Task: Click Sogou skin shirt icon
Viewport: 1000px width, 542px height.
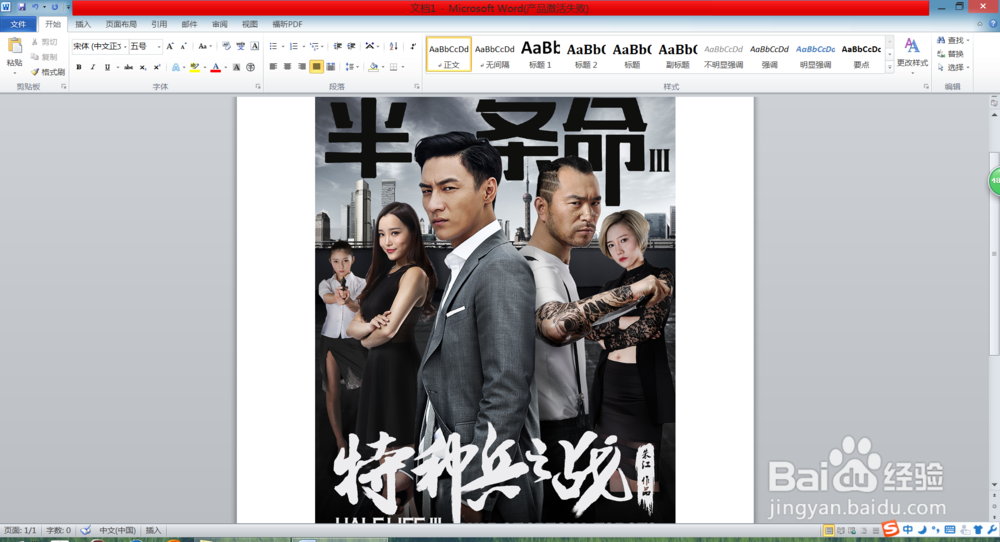Action: pos(978,530)
